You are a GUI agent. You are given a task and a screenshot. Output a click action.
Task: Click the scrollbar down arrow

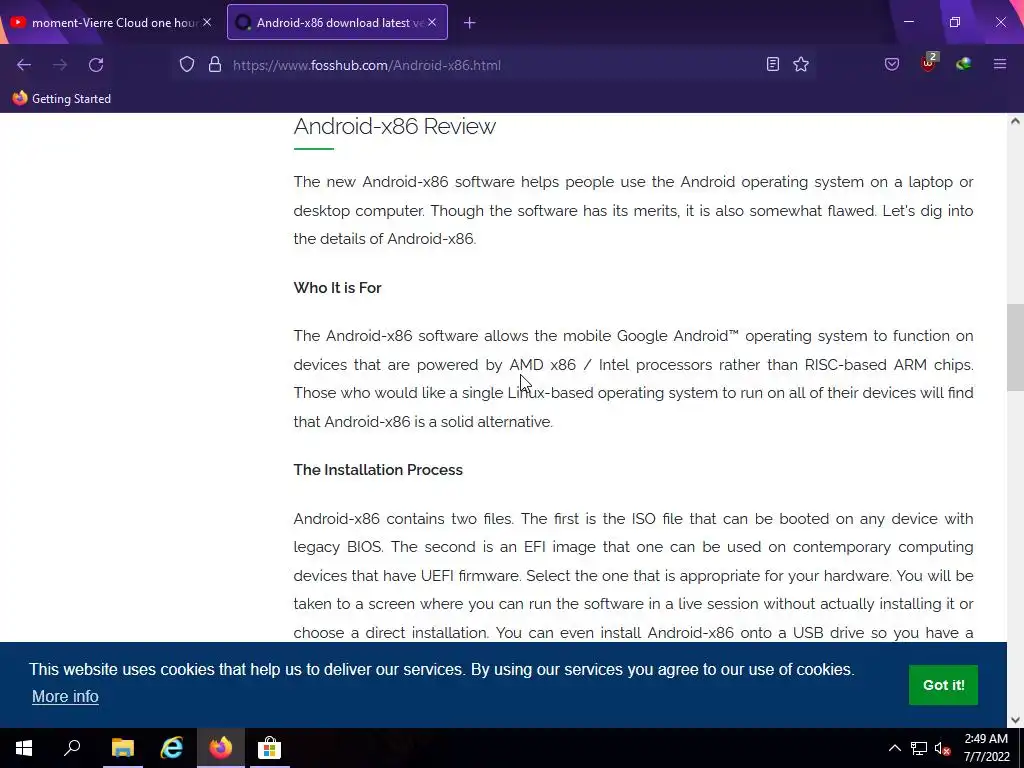point(1015,720)
